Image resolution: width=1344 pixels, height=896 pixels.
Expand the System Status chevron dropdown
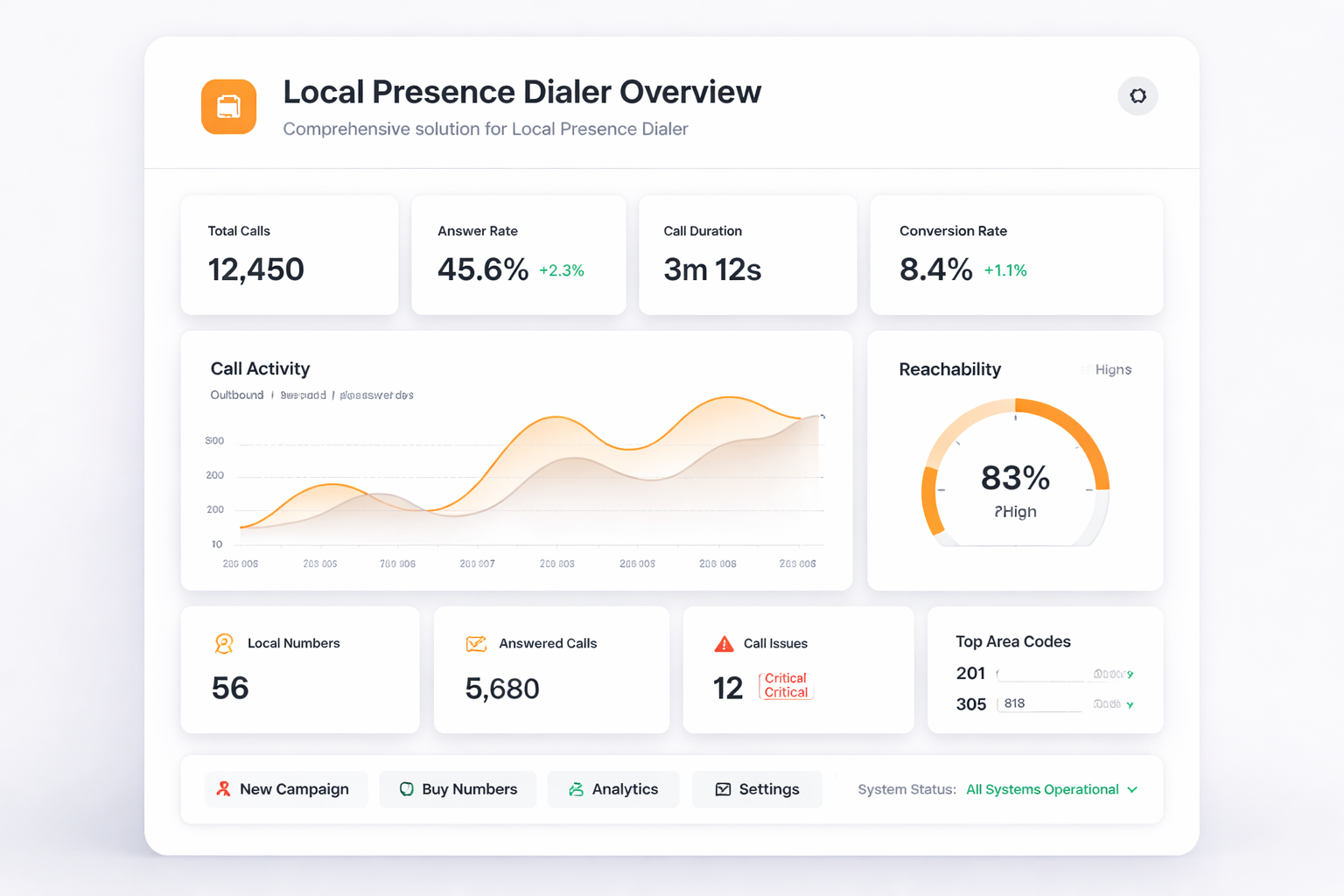tap(1132, 789)
